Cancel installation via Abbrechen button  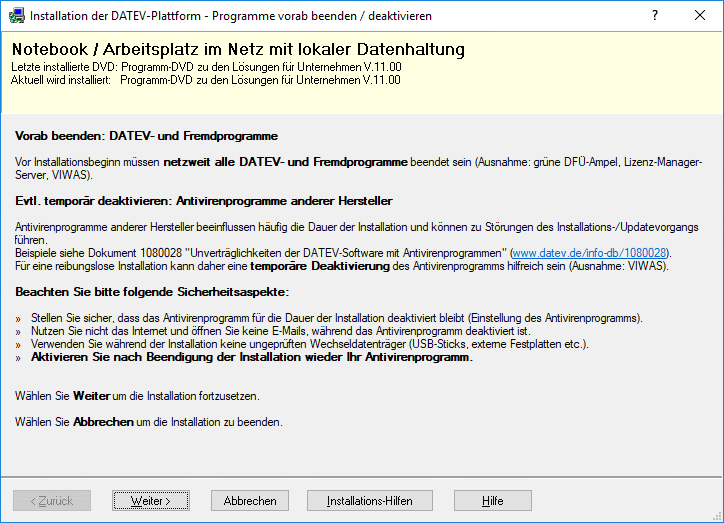coord(250,500)
